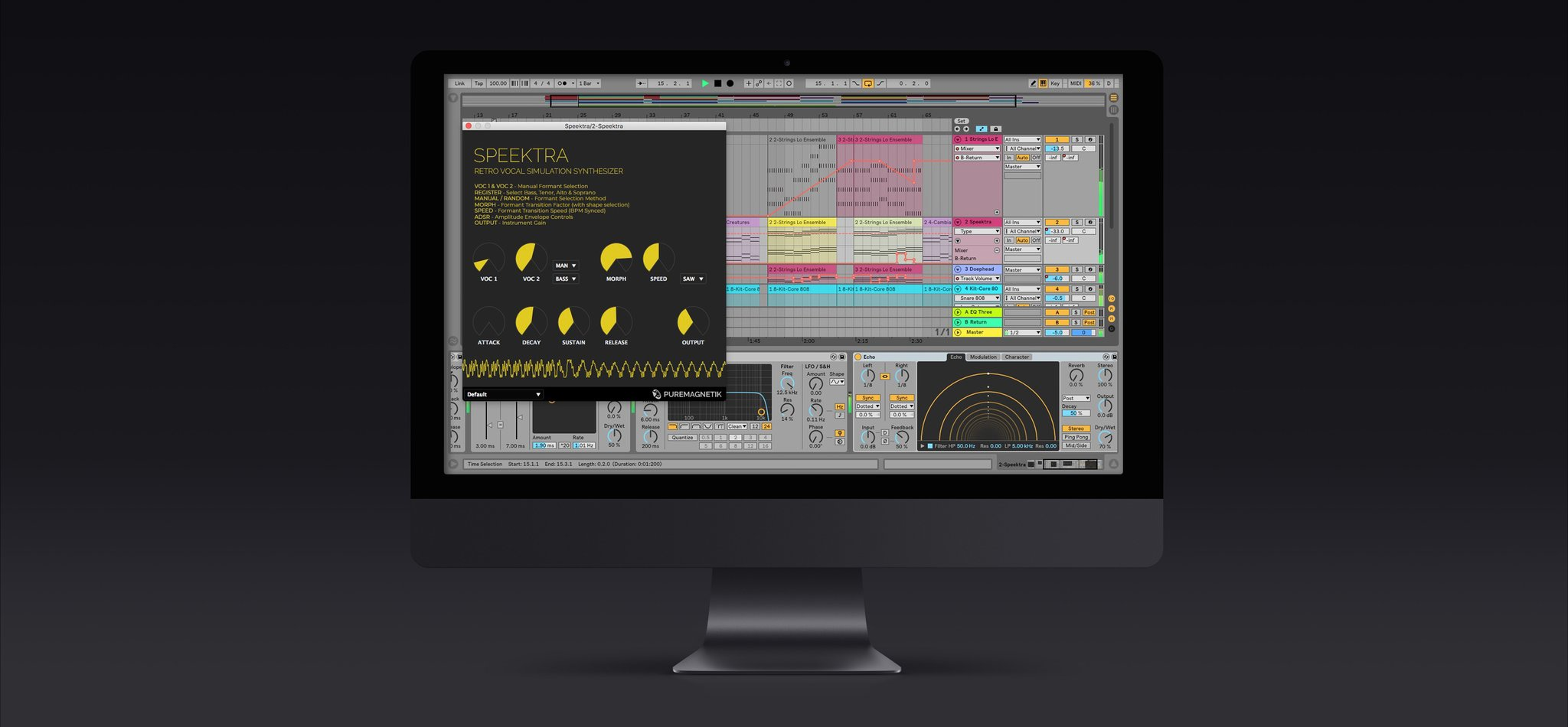Toggle the blue automation mode button

click(x=982, y=129)
